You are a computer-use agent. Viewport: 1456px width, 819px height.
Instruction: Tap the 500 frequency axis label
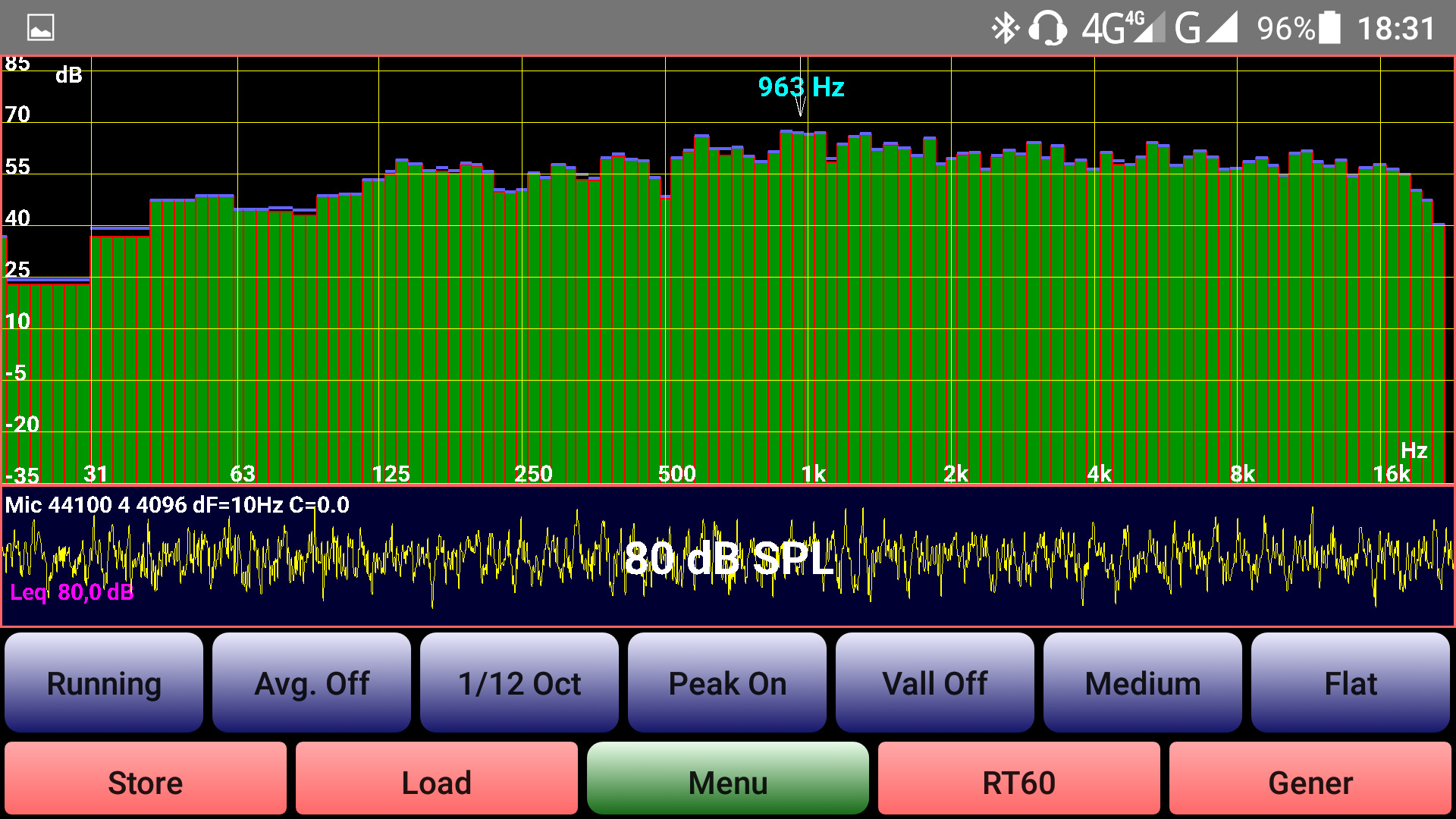(676, 474)
